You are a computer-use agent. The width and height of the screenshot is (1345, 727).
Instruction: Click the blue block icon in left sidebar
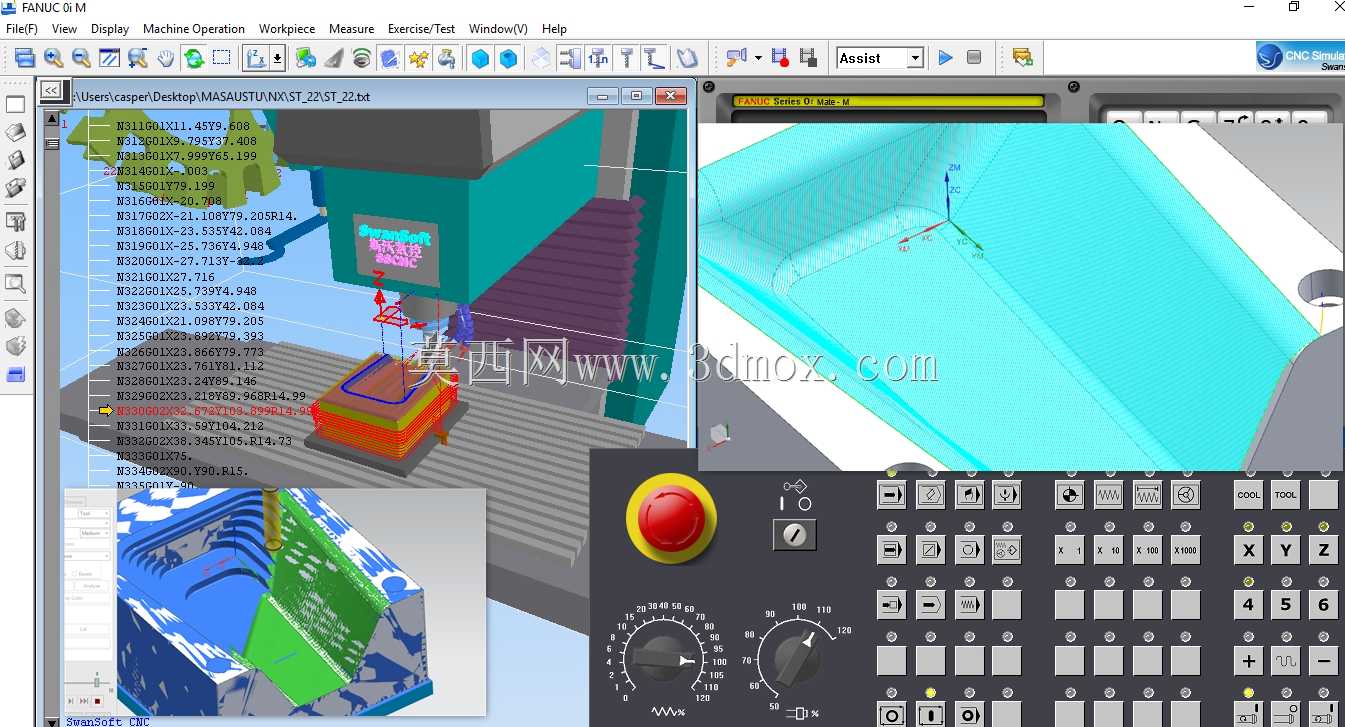[15, 375]
